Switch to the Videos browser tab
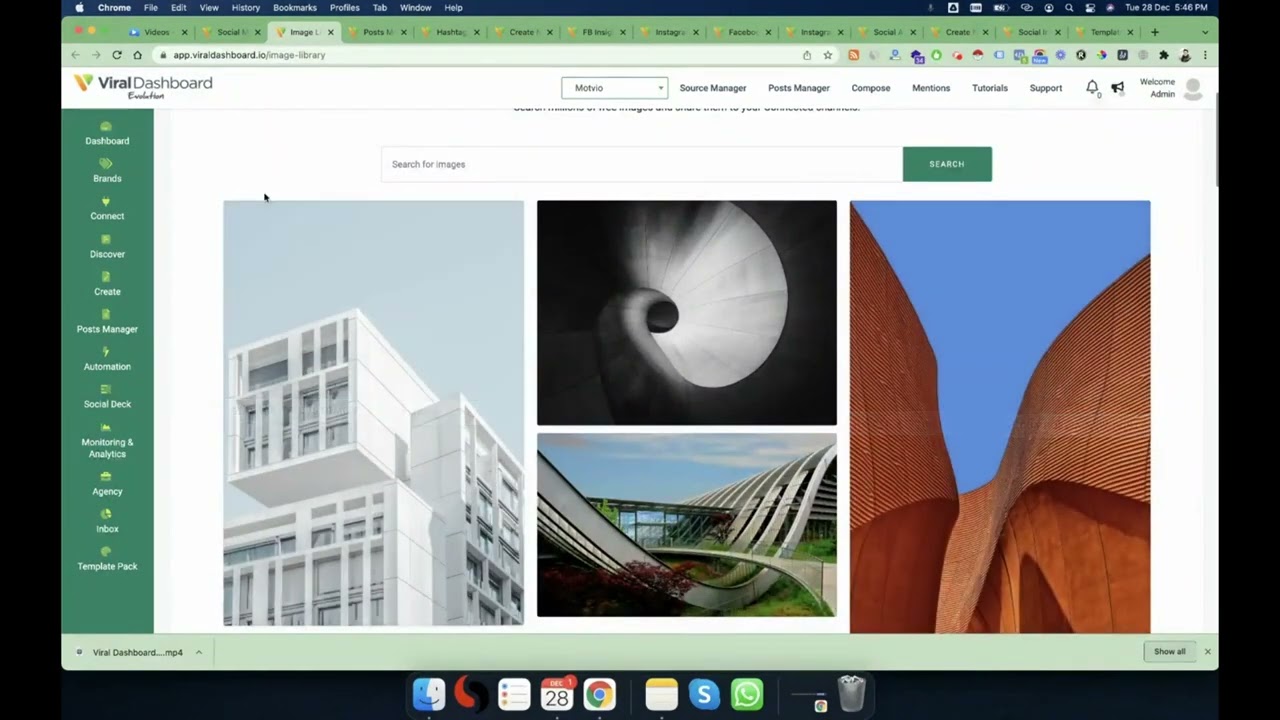 (x=157, y=32)
